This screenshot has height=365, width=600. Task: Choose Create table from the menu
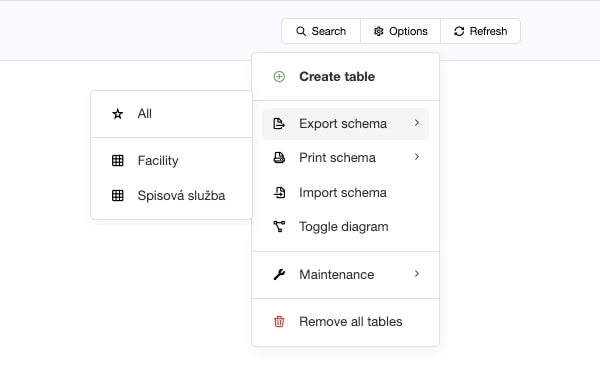tap(346, 77)
